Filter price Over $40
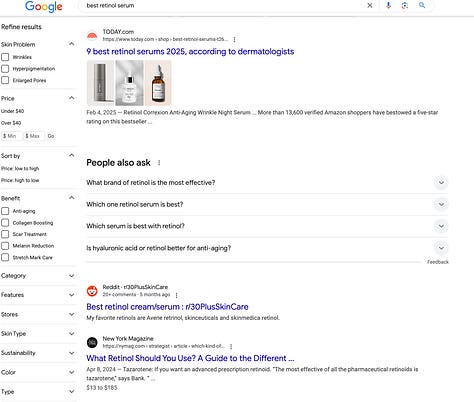The image size is (474, 402). [x=11, y=123]
